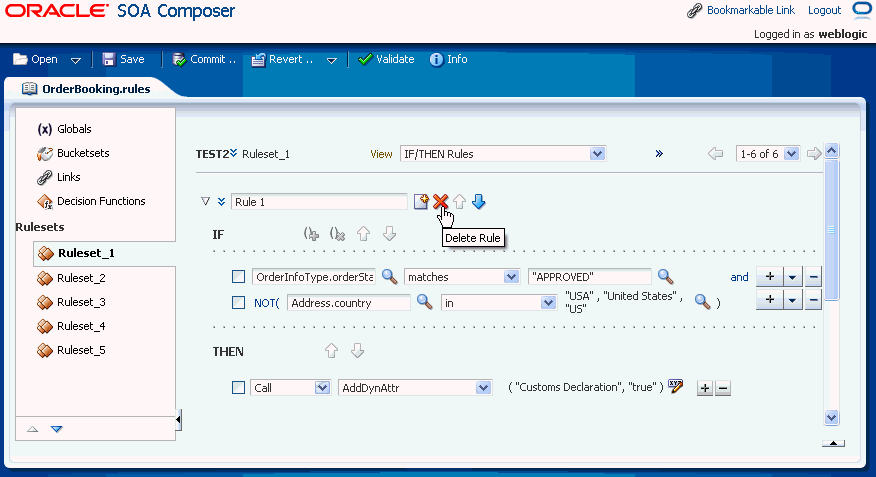Open the Info panel
Screen dimensions: 876x477
[x=449, y=59]
